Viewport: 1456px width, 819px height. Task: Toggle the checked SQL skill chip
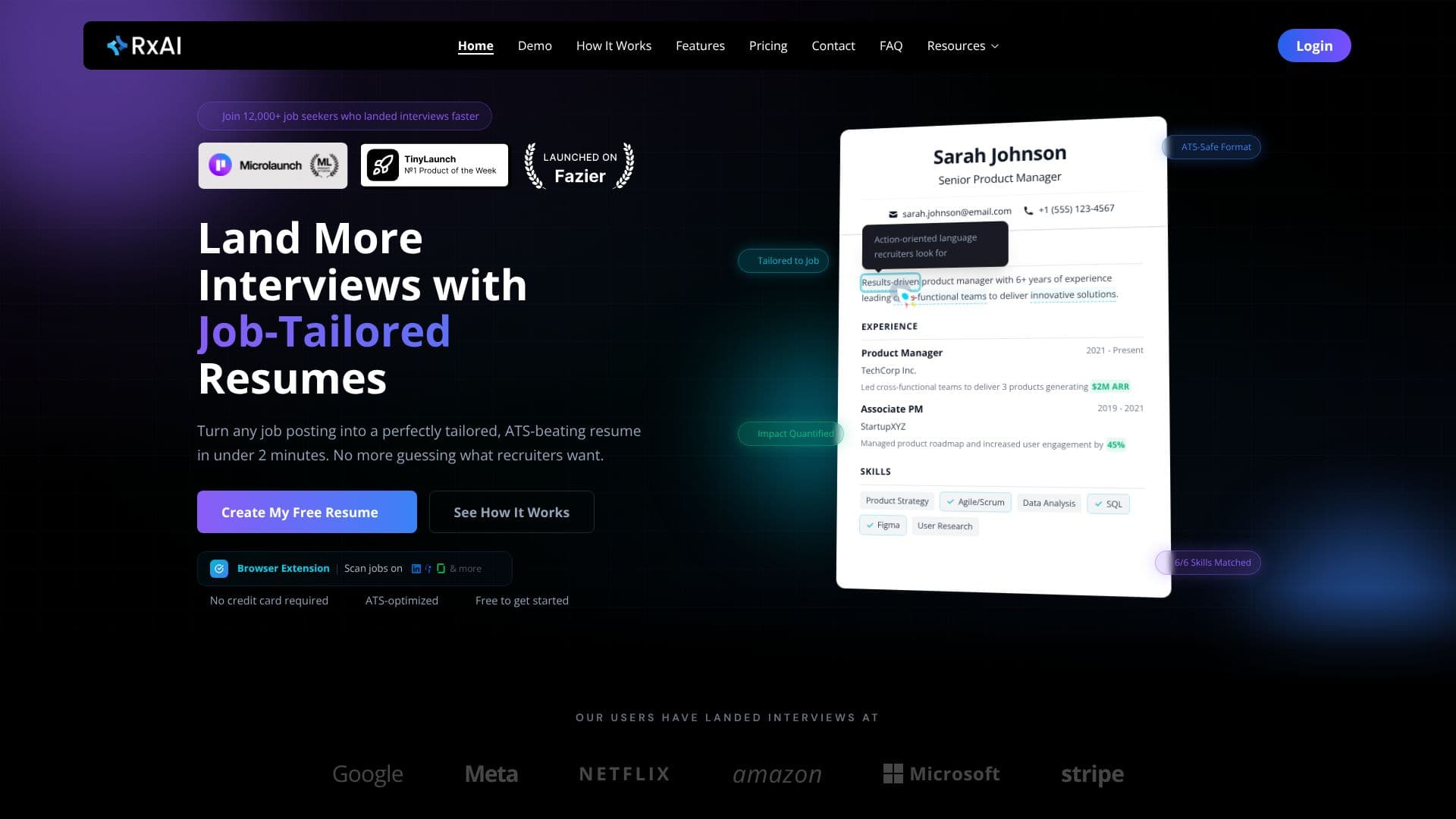(x=1108, y=504)
